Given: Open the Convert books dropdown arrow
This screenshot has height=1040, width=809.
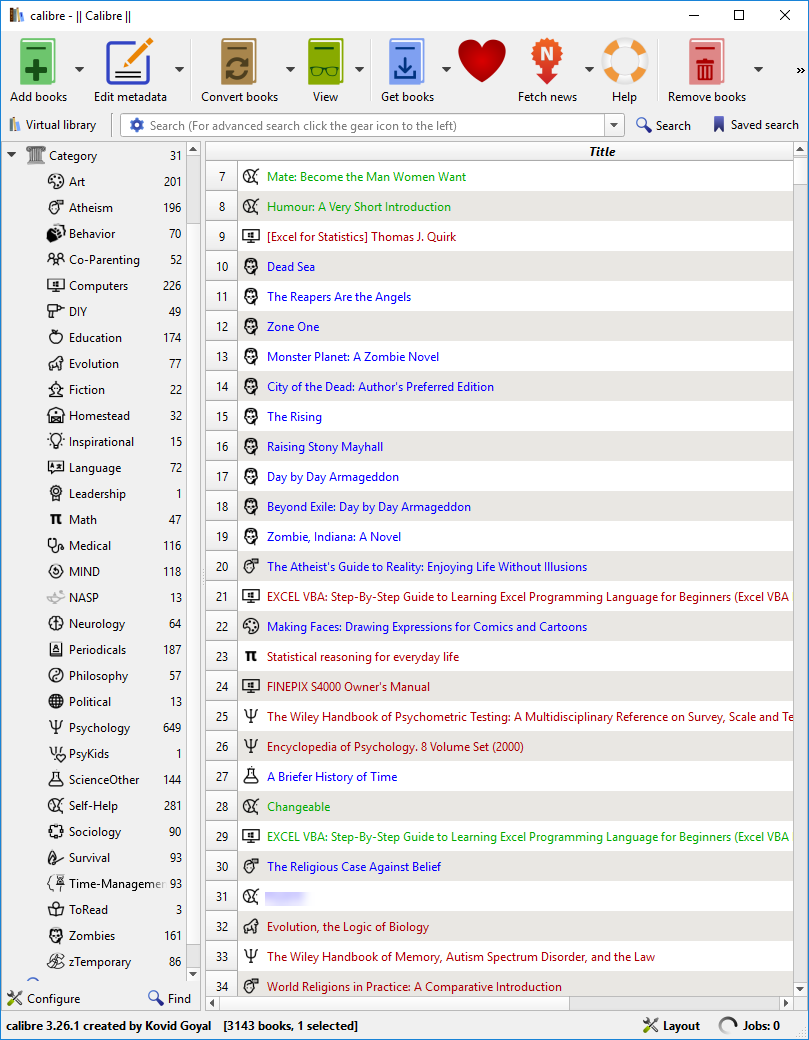Looking at the screenshot, I should tap(290, 69).
